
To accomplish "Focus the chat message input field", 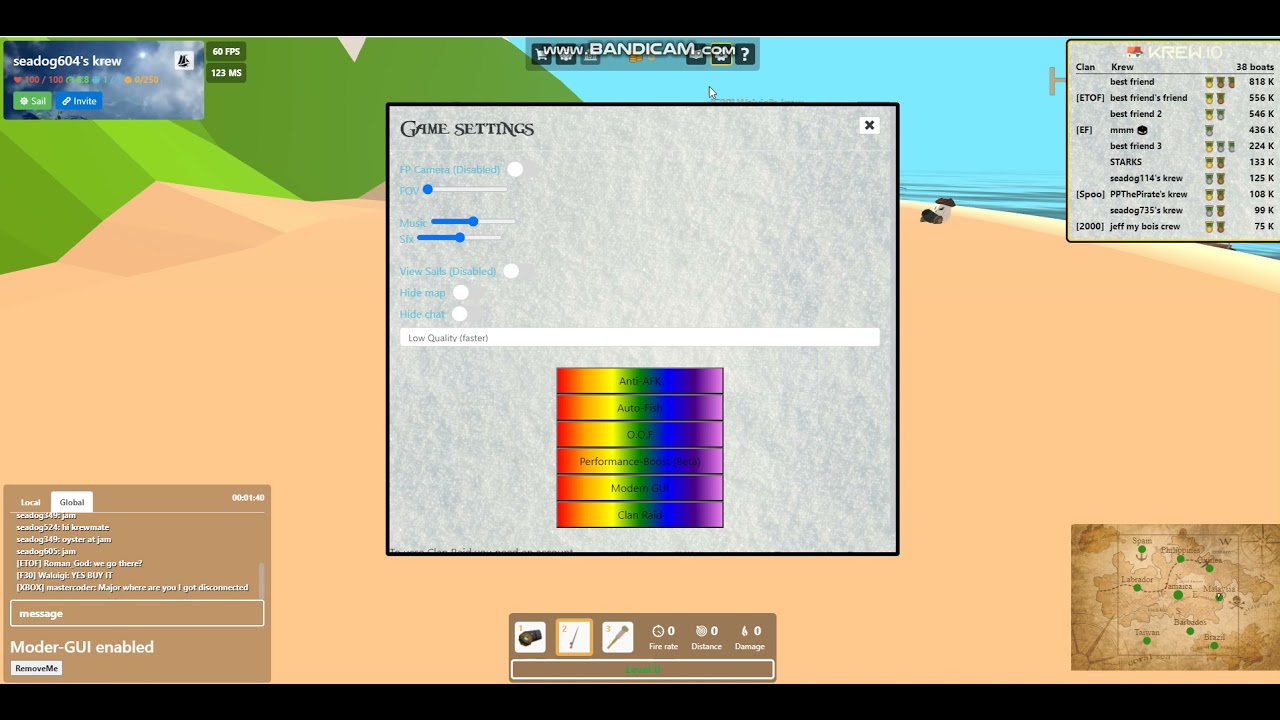I will pyautogui.click(x=137, y=613).
